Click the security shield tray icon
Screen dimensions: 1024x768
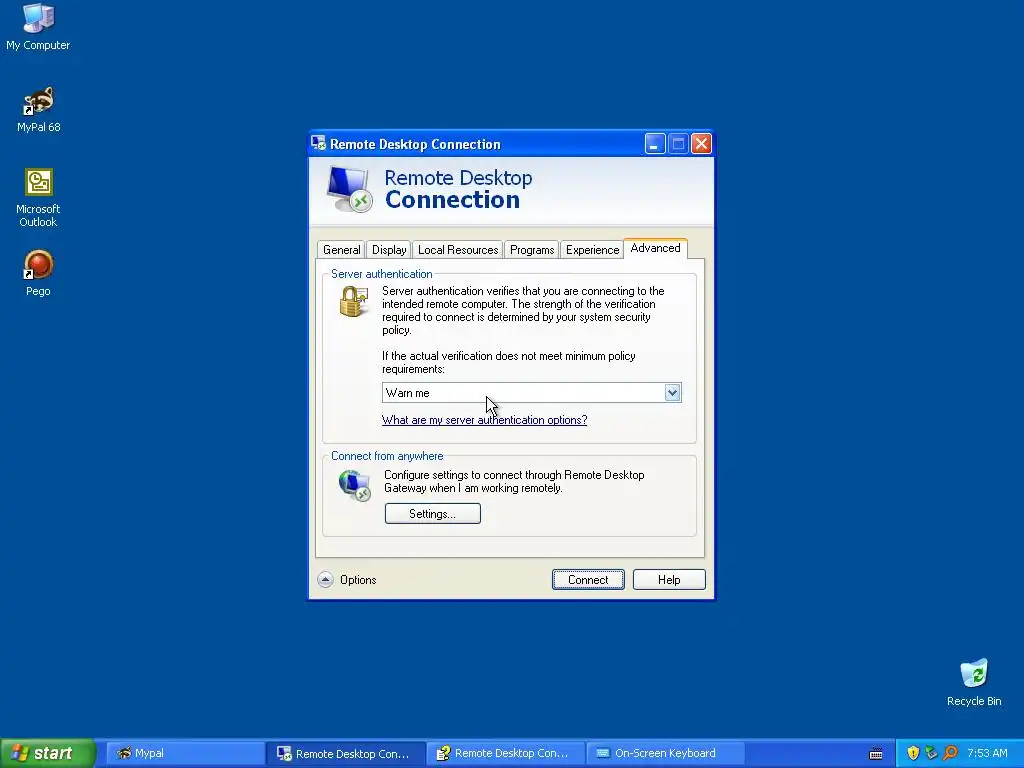coord(913,753)
